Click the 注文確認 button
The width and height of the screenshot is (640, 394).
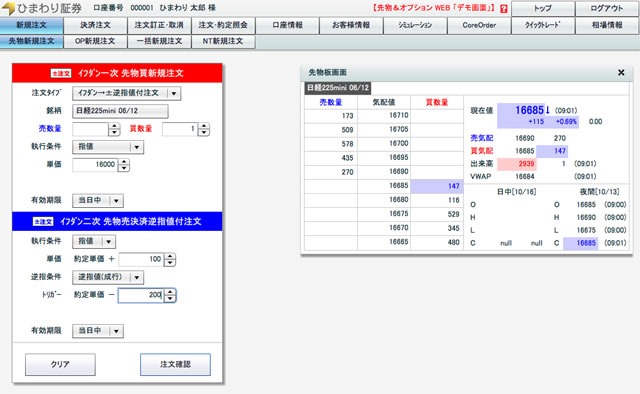pos(176,364)
